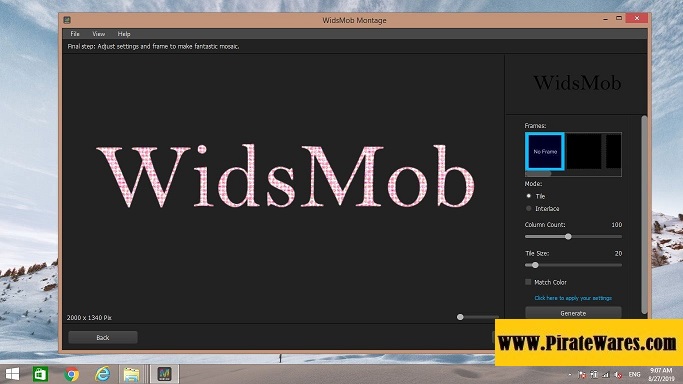Select the No Frame thumbnail
This screenshot has width=683, height=384.
(x=545, y=152)
